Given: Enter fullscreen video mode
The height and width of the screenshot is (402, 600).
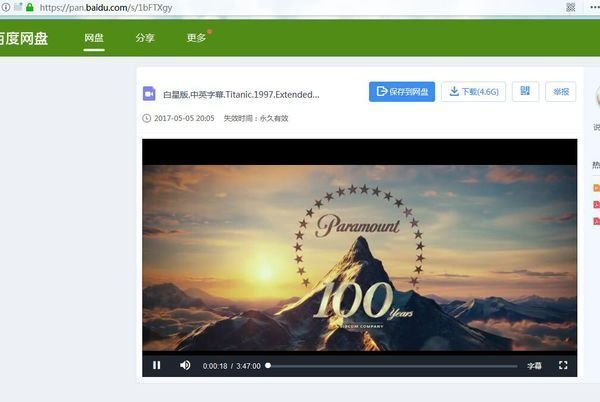Looking at the screenshot, I should coord(563,365).
